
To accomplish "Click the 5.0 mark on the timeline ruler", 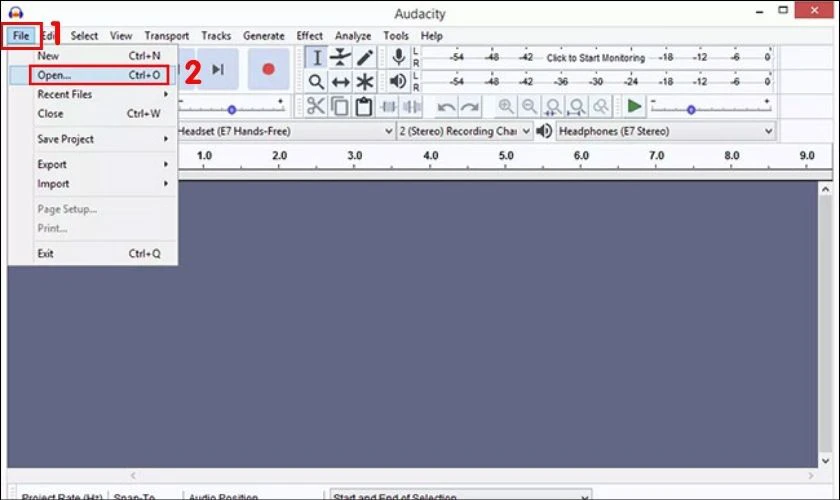I will click(x=506, y=155).
